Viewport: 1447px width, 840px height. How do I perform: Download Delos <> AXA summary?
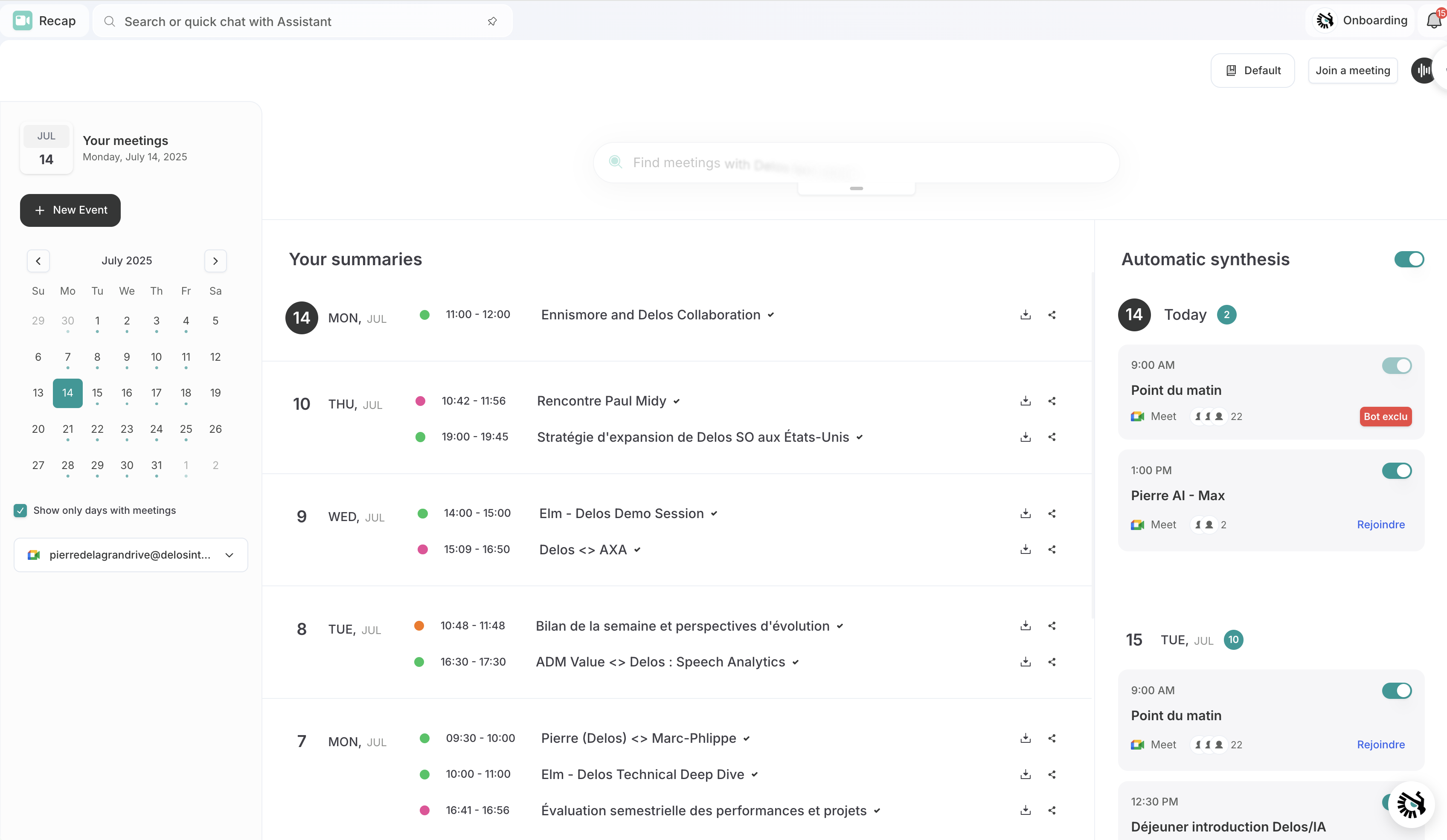coord(1026,550)
